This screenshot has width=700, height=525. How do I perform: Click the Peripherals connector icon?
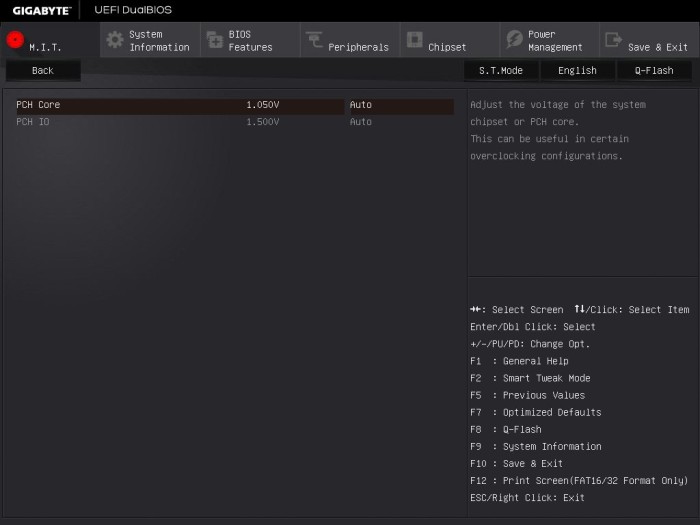pyautogui.click(x=314, y=40)
